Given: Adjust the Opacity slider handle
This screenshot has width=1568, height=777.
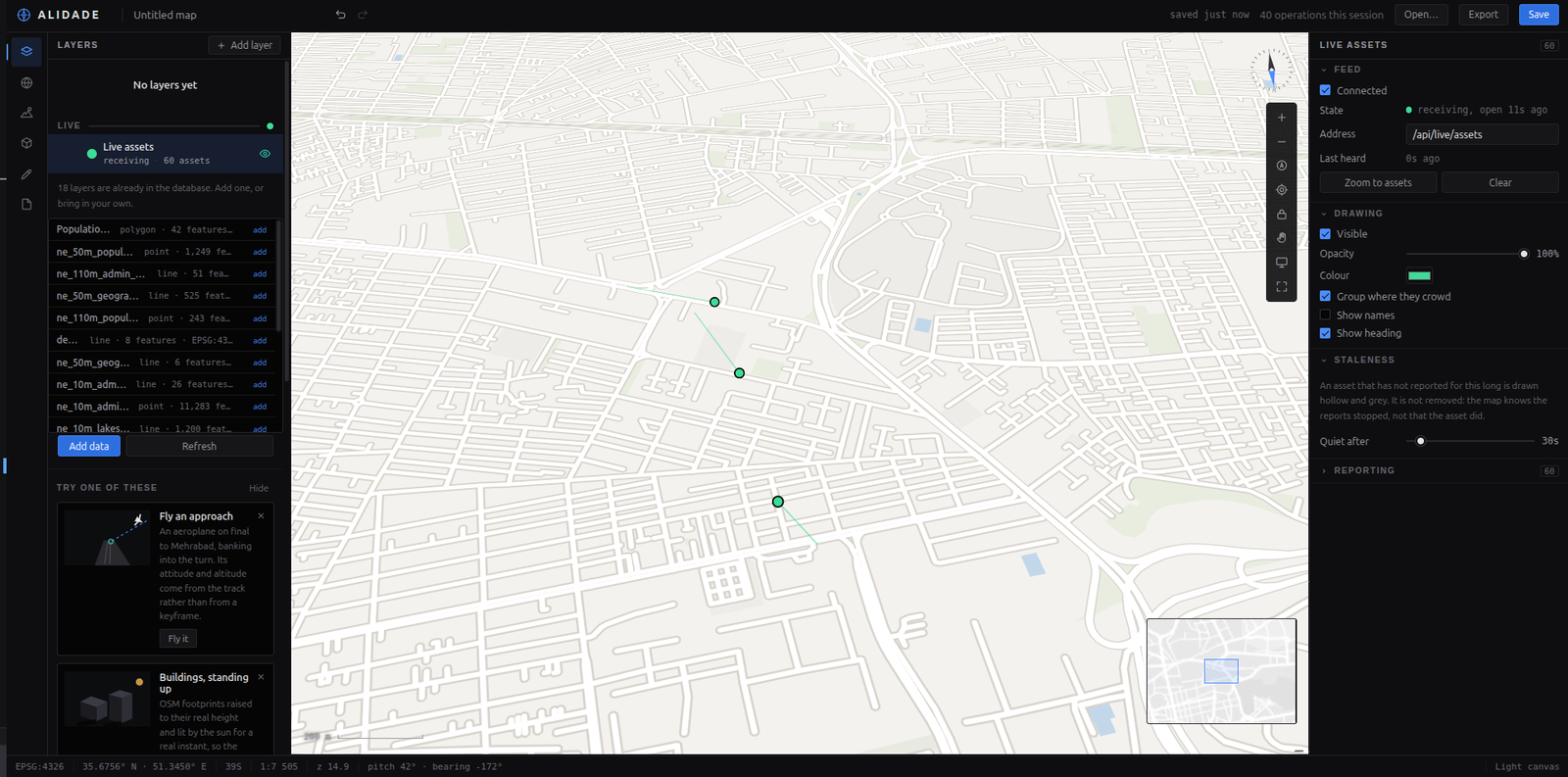Looking at the screenshot, I should (x=1524, y=254).
